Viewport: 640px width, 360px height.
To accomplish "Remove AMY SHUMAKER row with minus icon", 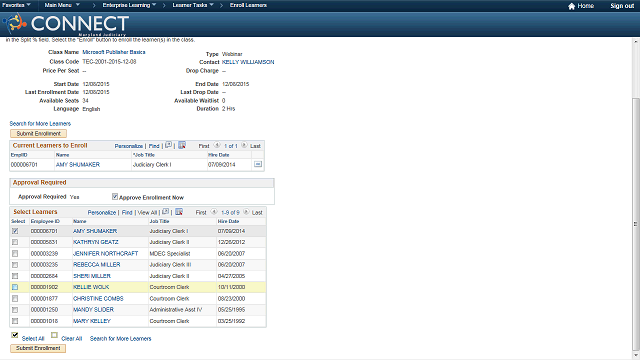I will tap(258, 164).
